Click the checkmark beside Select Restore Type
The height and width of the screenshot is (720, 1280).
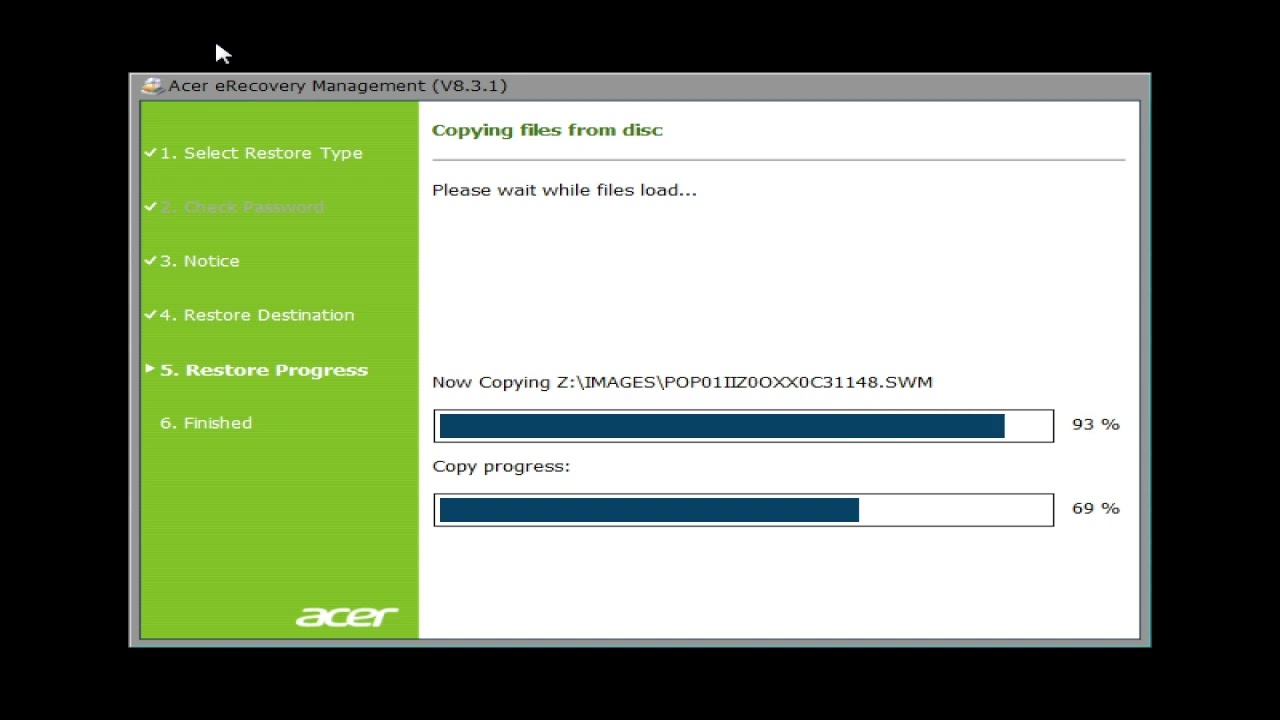[x=150, y=152]
